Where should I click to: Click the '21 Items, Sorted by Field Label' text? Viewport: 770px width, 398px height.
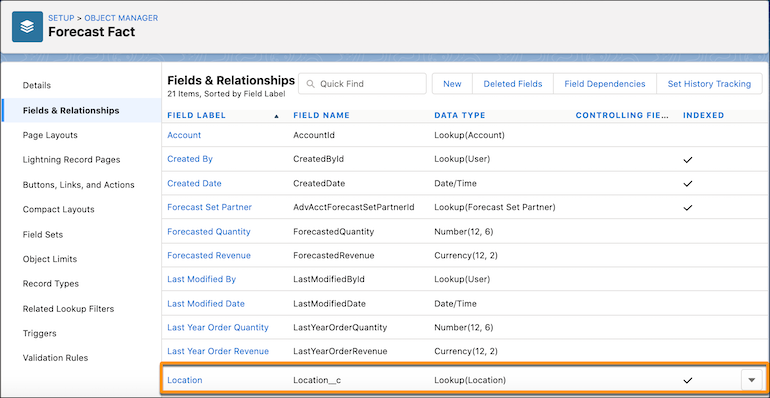[226, 93]
